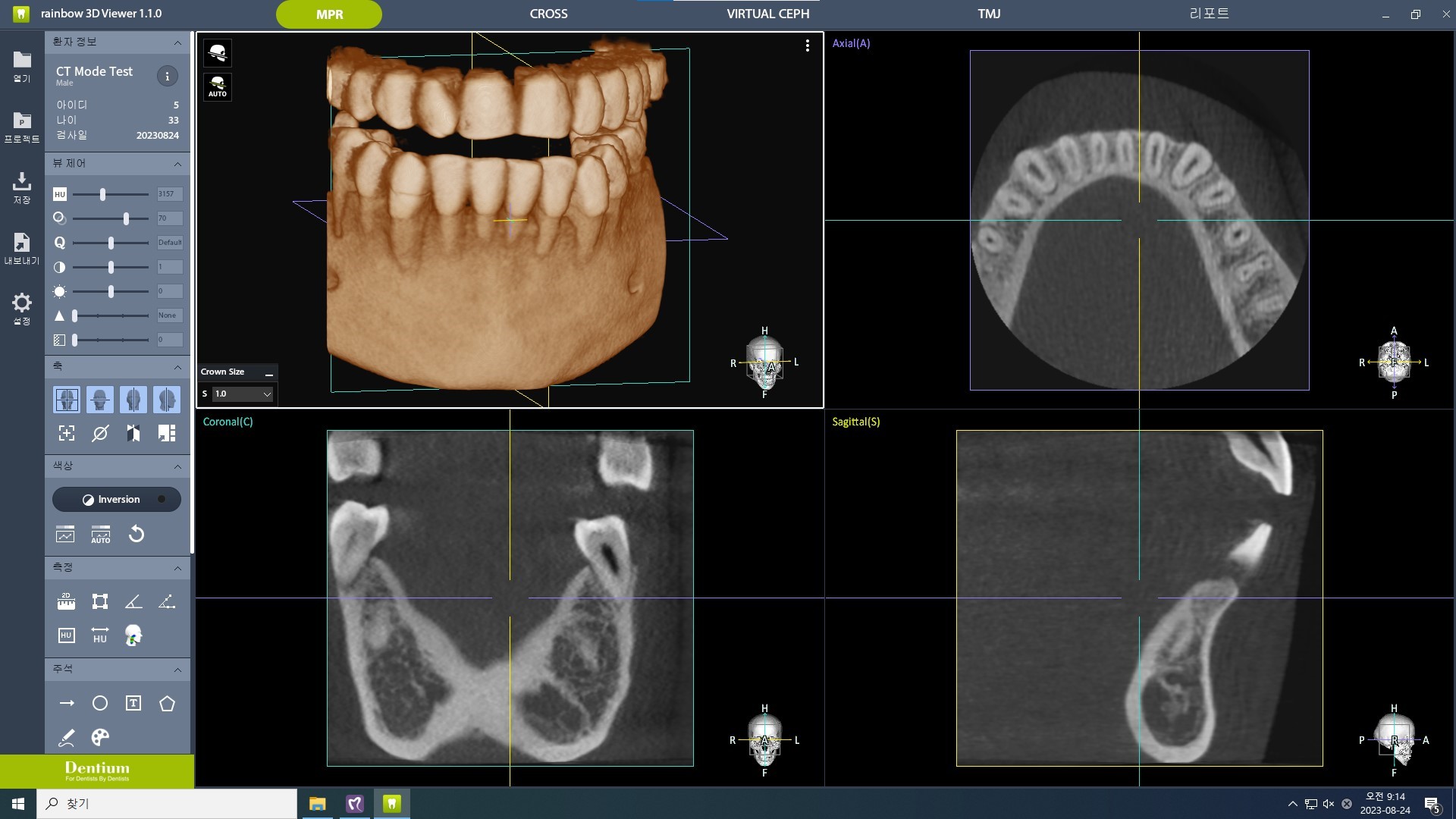Switch to the CROSS tab
Screen dimensions: 1456x819
tap(548, 14)
